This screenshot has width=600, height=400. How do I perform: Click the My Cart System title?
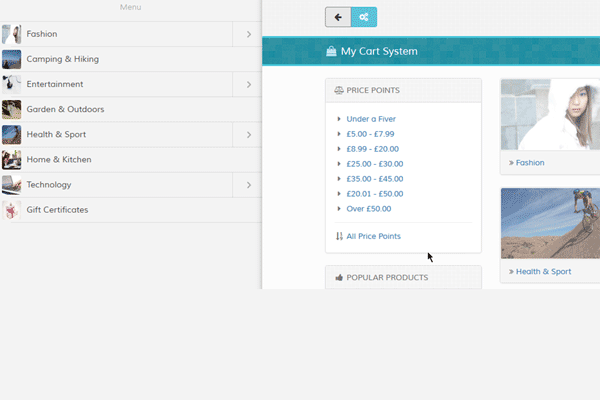(379, 51)
